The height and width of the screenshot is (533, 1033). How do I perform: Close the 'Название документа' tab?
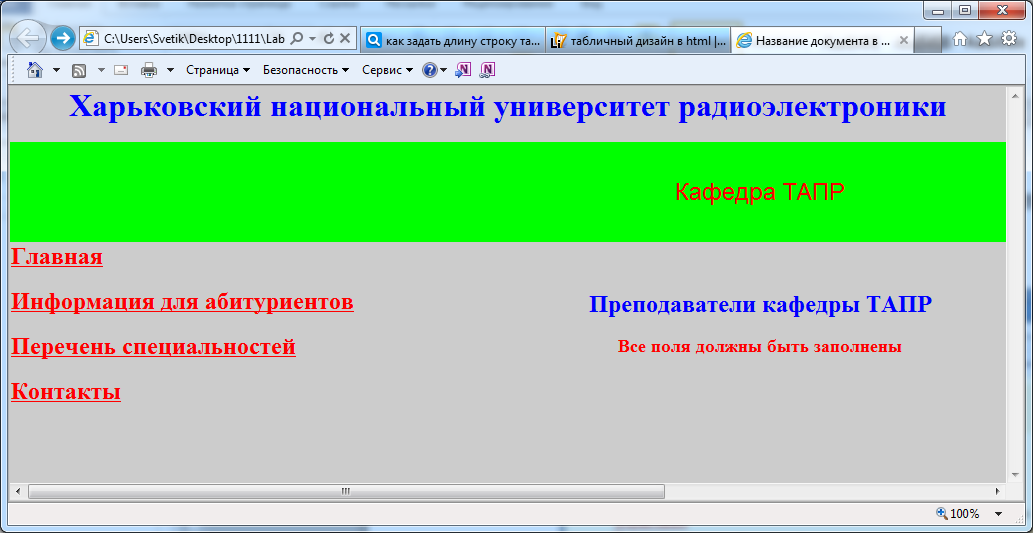point(904,40)
